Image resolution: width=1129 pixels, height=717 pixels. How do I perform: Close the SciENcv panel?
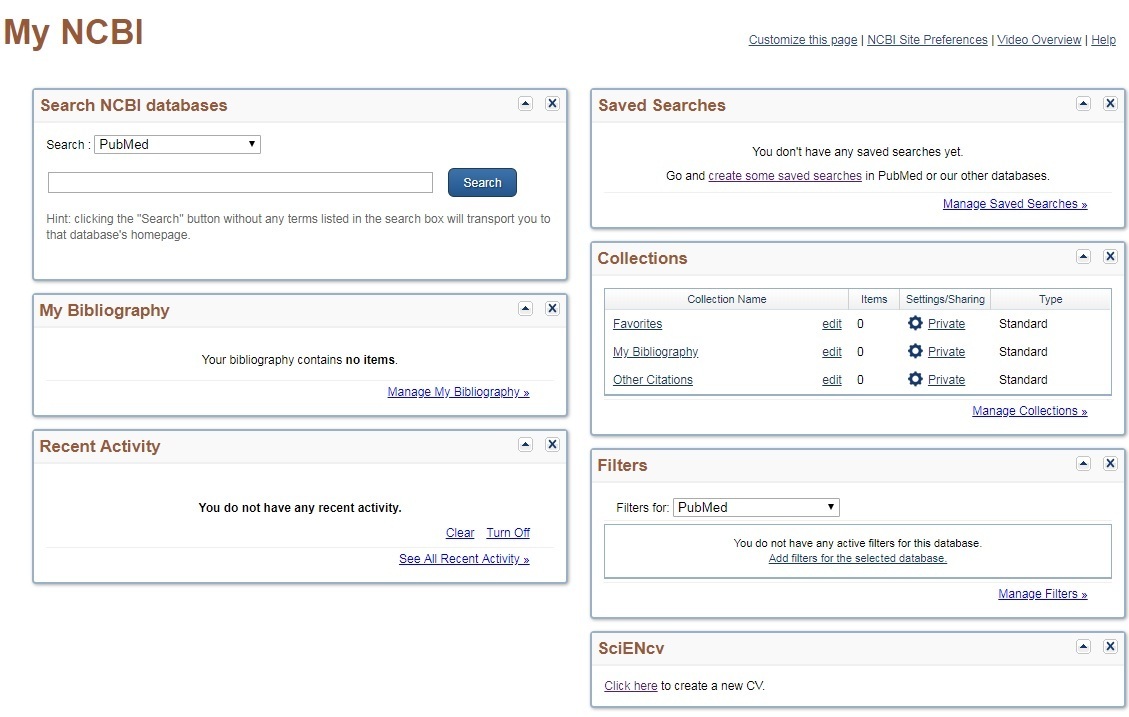(1110, 647)
